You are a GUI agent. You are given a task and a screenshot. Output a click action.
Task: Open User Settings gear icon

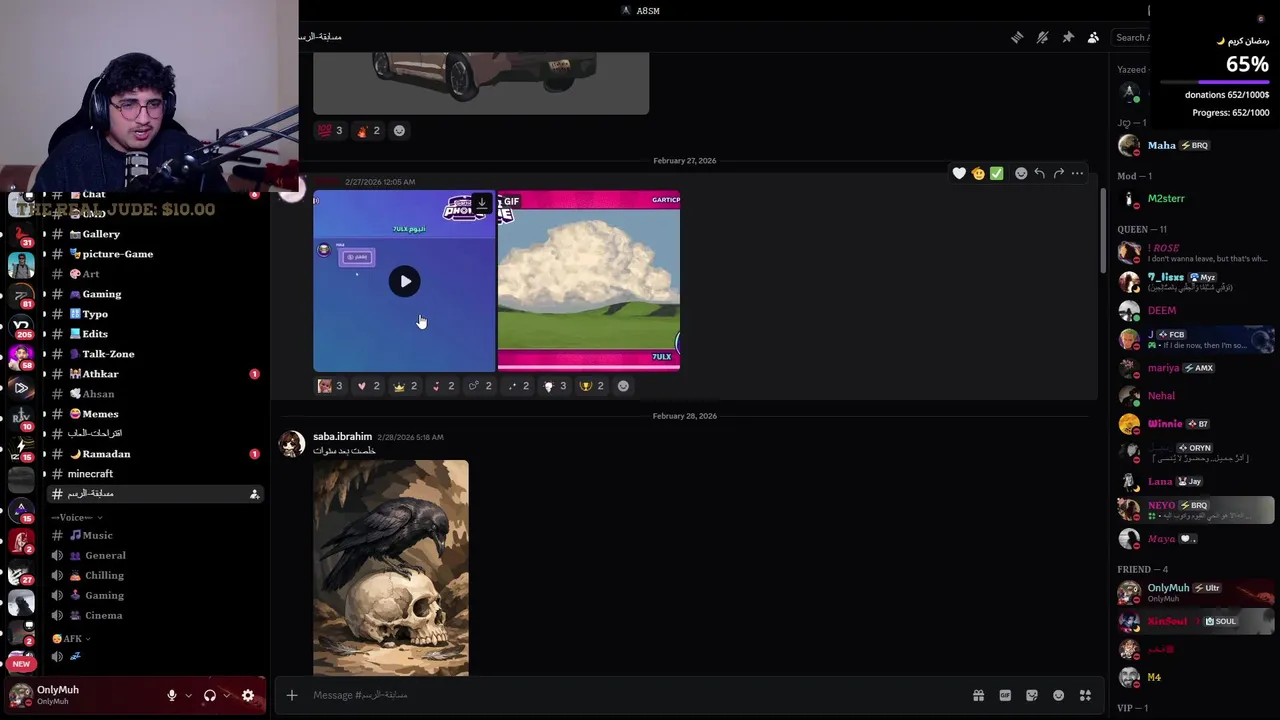pos(248,695)
